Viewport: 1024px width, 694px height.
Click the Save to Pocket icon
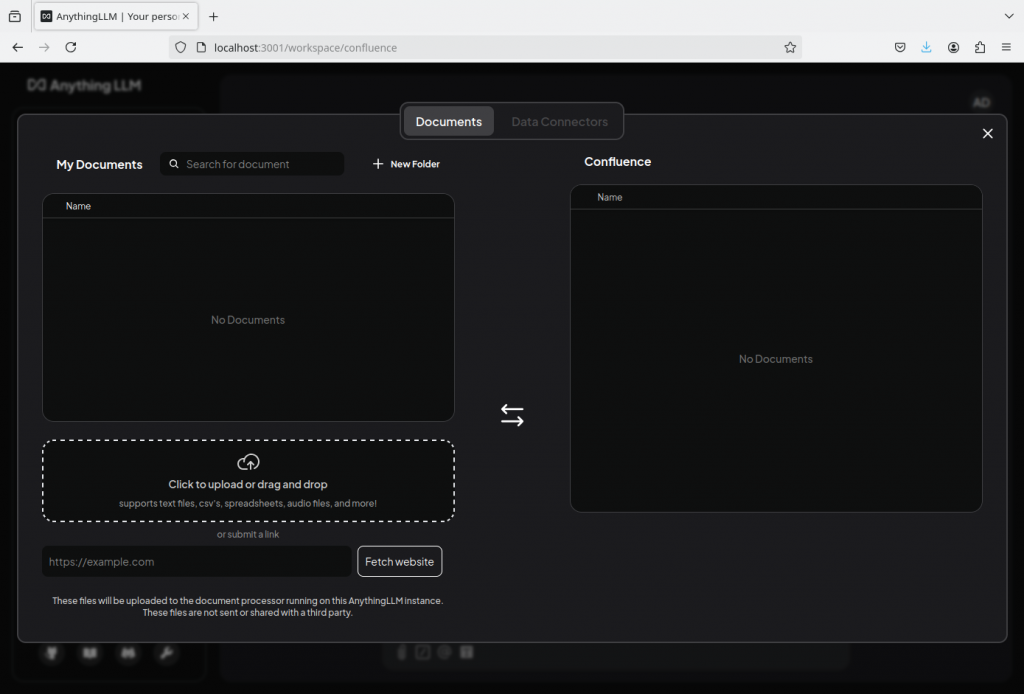pyautogui.click(x=900, y=47)
